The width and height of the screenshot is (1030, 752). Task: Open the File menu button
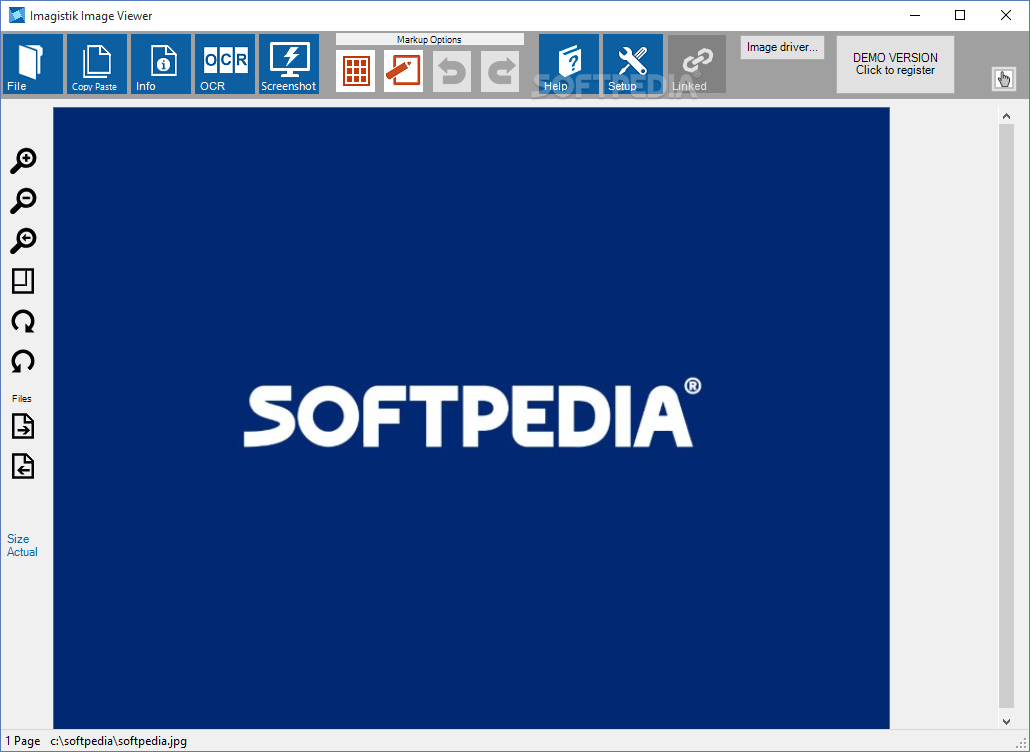pyautogui.click(x=33, y=64)
